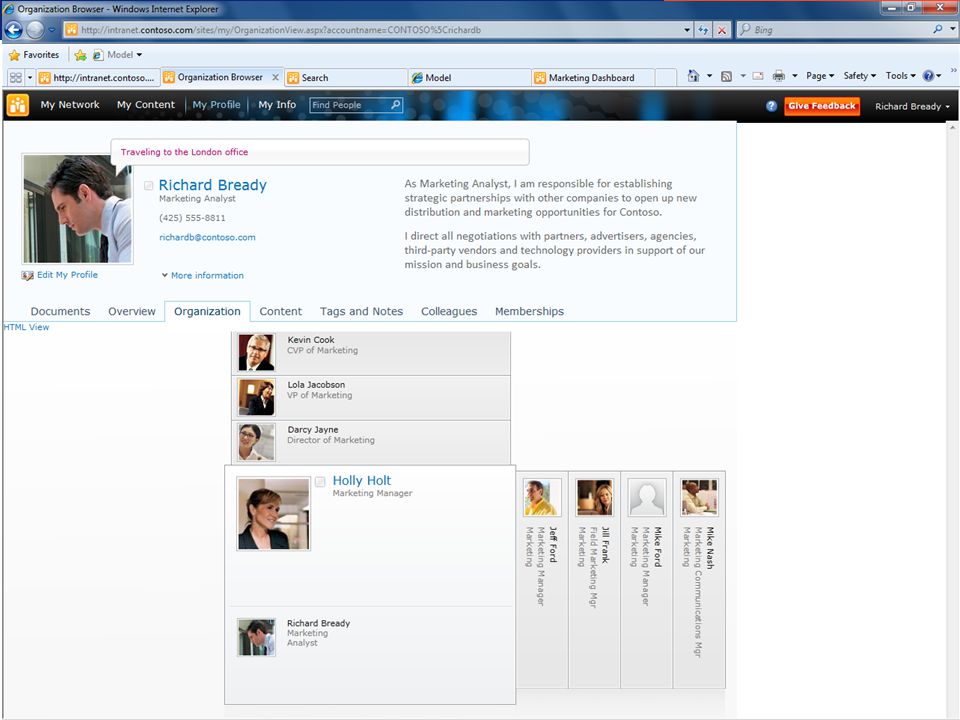The height and width of the screenshot is (720, 960).
Task: Open Kevin Cook's photo in org chart
Action: 256,353
